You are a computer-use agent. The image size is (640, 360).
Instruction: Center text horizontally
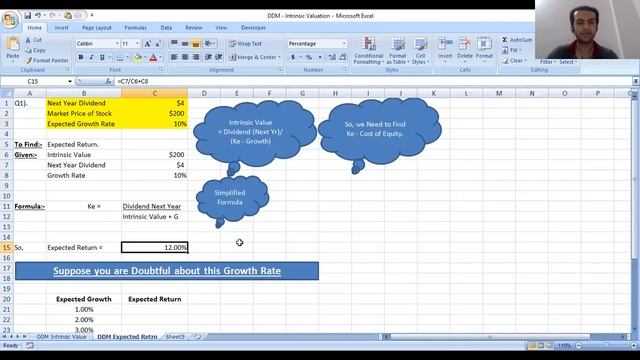(x=185, y=57)
